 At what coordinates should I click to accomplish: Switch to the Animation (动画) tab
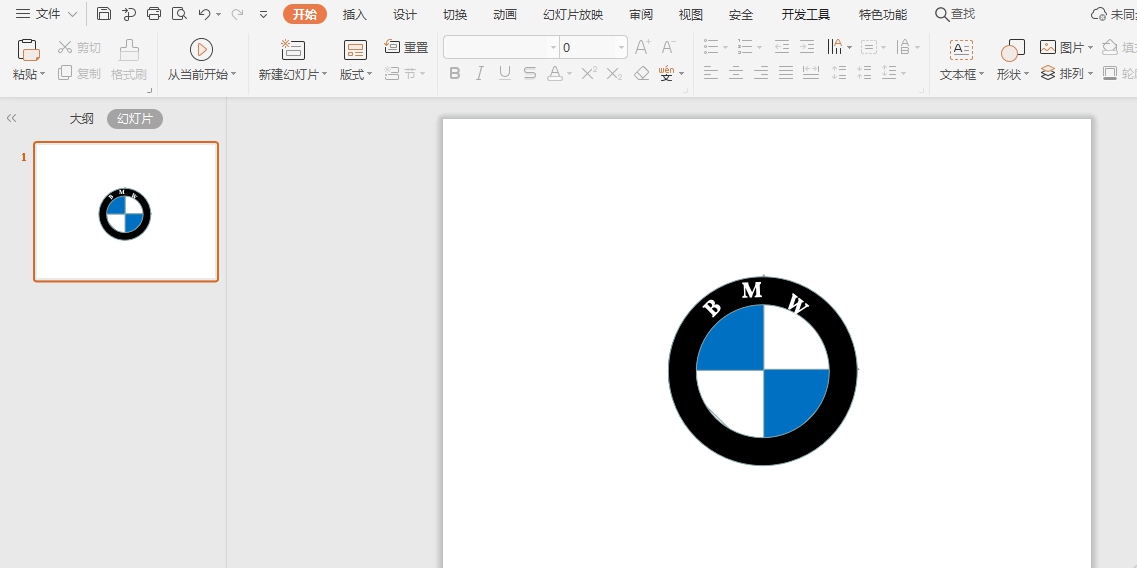coord(505,15)
